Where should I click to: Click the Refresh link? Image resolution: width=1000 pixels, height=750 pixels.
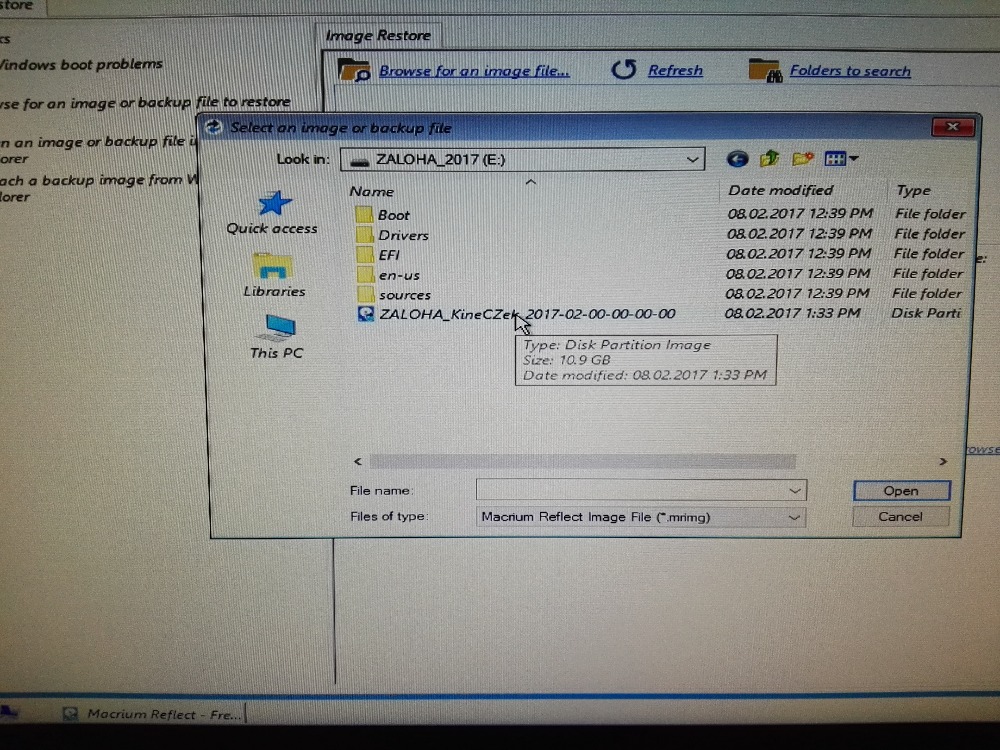(675, 70)
